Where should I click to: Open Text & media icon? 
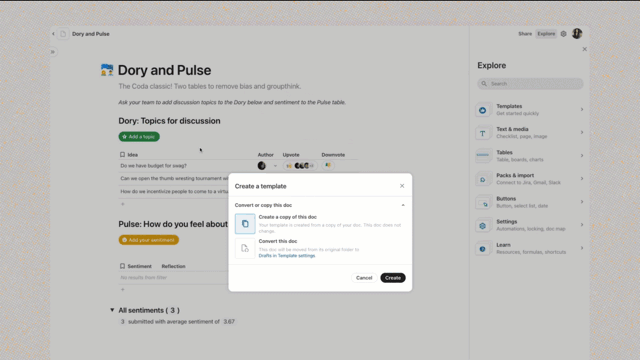tap(483, 133)
